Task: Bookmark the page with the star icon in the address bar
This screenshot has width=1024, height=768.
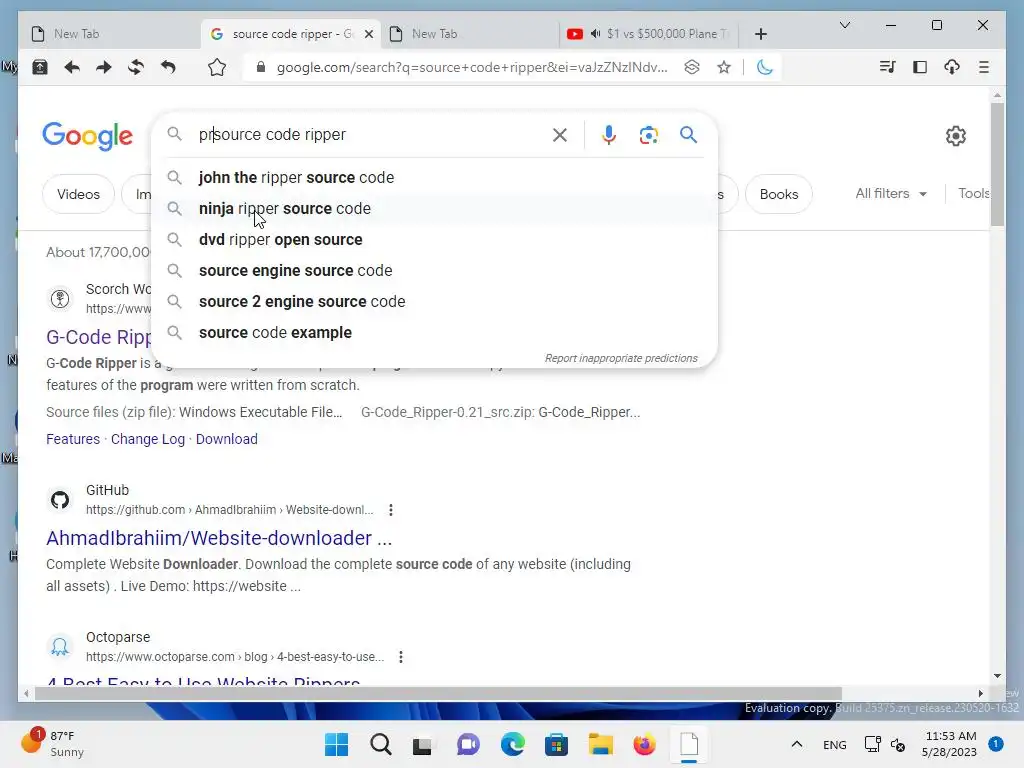Action: click(724, 67)
